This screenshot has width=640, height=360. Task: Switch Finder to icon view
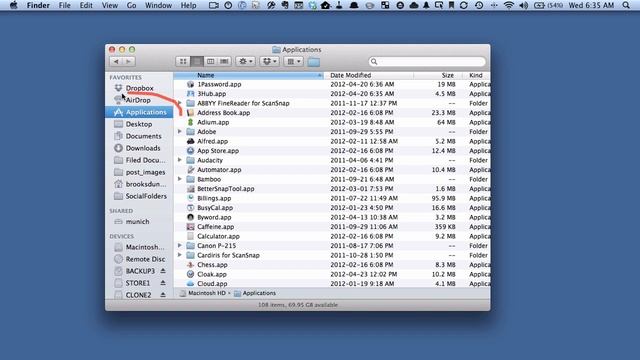[x=183, y=61]
